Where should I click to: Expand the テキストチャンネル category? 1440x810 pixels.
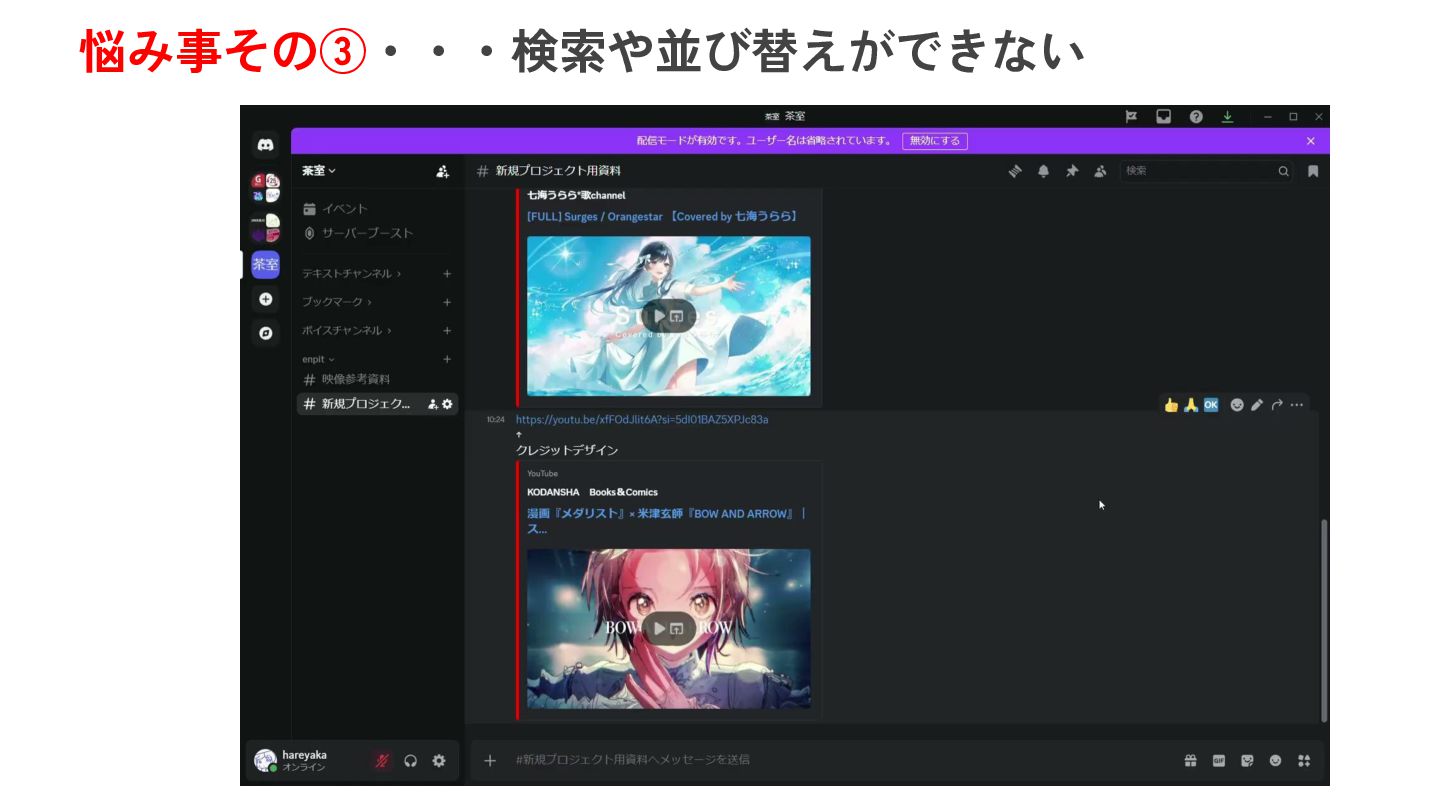351,273
